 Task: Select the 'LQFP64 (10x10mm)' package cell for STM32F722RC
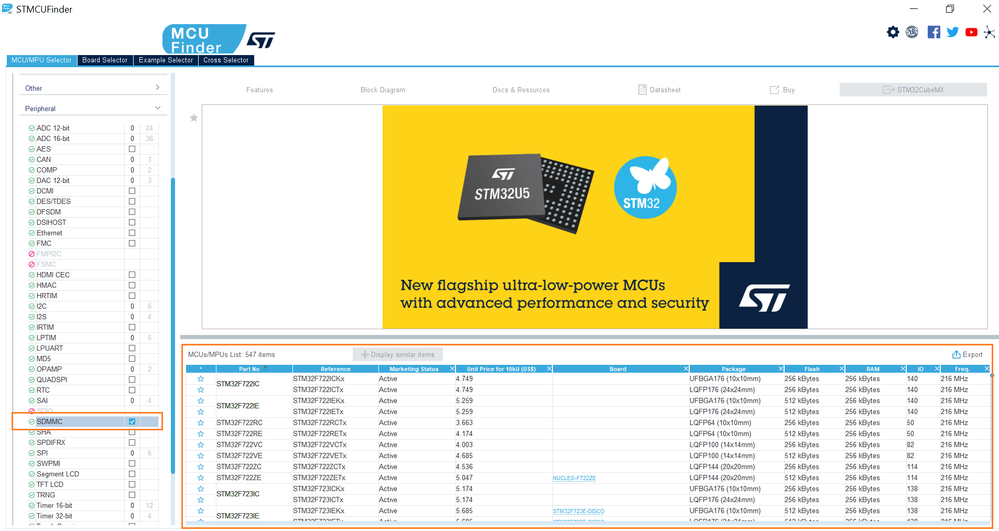[736, 423]
